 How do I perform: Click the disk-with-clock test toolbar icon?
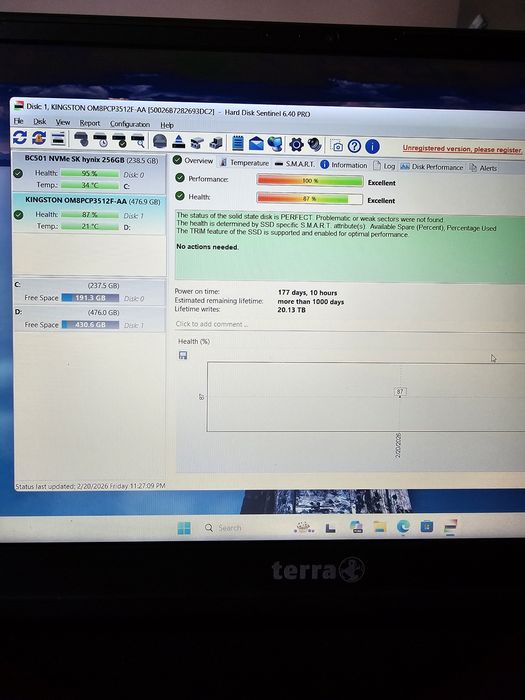pyautogui.click(x=100, y=140)
